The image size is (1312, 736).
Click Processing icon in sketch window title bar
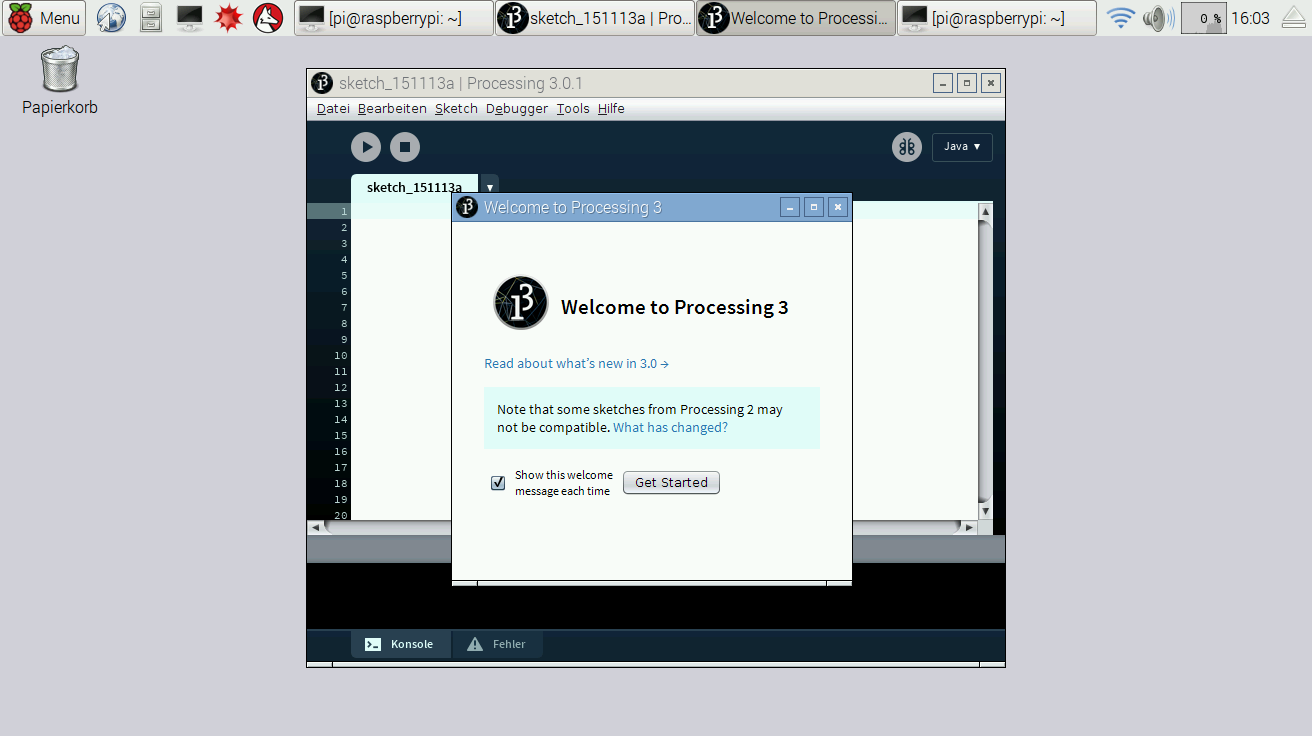point(322,83)
